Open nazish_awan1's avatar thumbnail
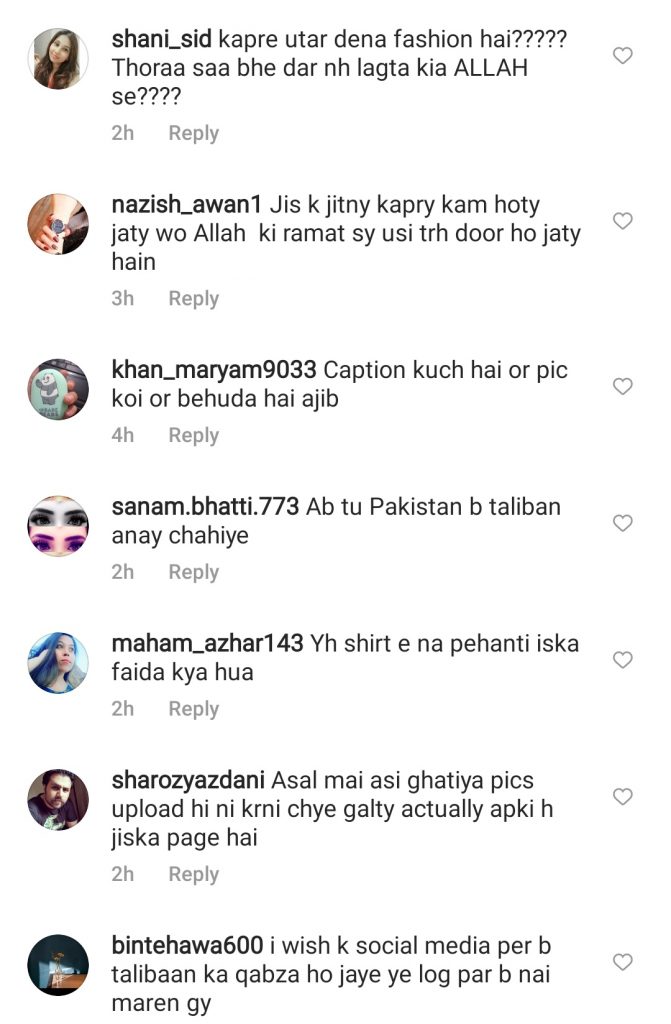This screenshot has height=1024, width=671. 58,223
